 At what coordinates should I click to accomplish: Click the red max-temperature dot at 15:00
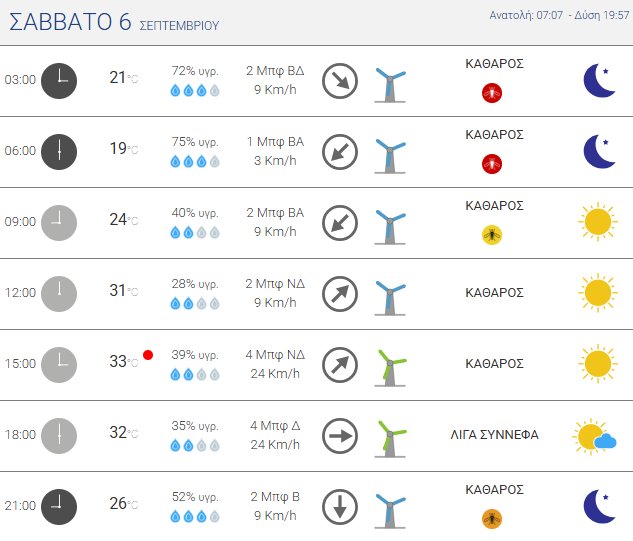coord(148,355)
